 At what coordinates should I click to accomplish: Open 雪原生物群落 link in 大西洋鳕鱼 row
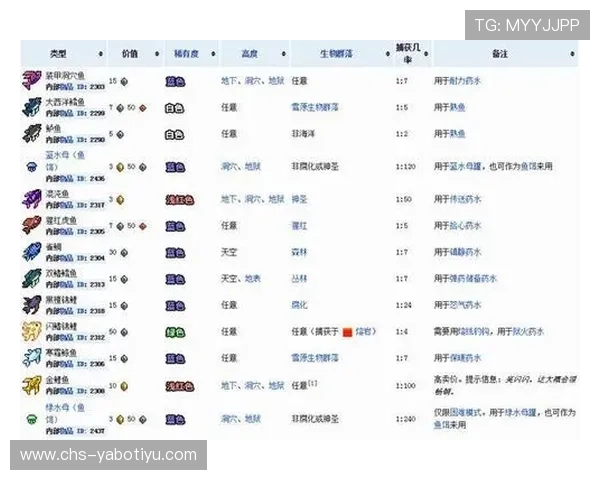pos(315,108)
